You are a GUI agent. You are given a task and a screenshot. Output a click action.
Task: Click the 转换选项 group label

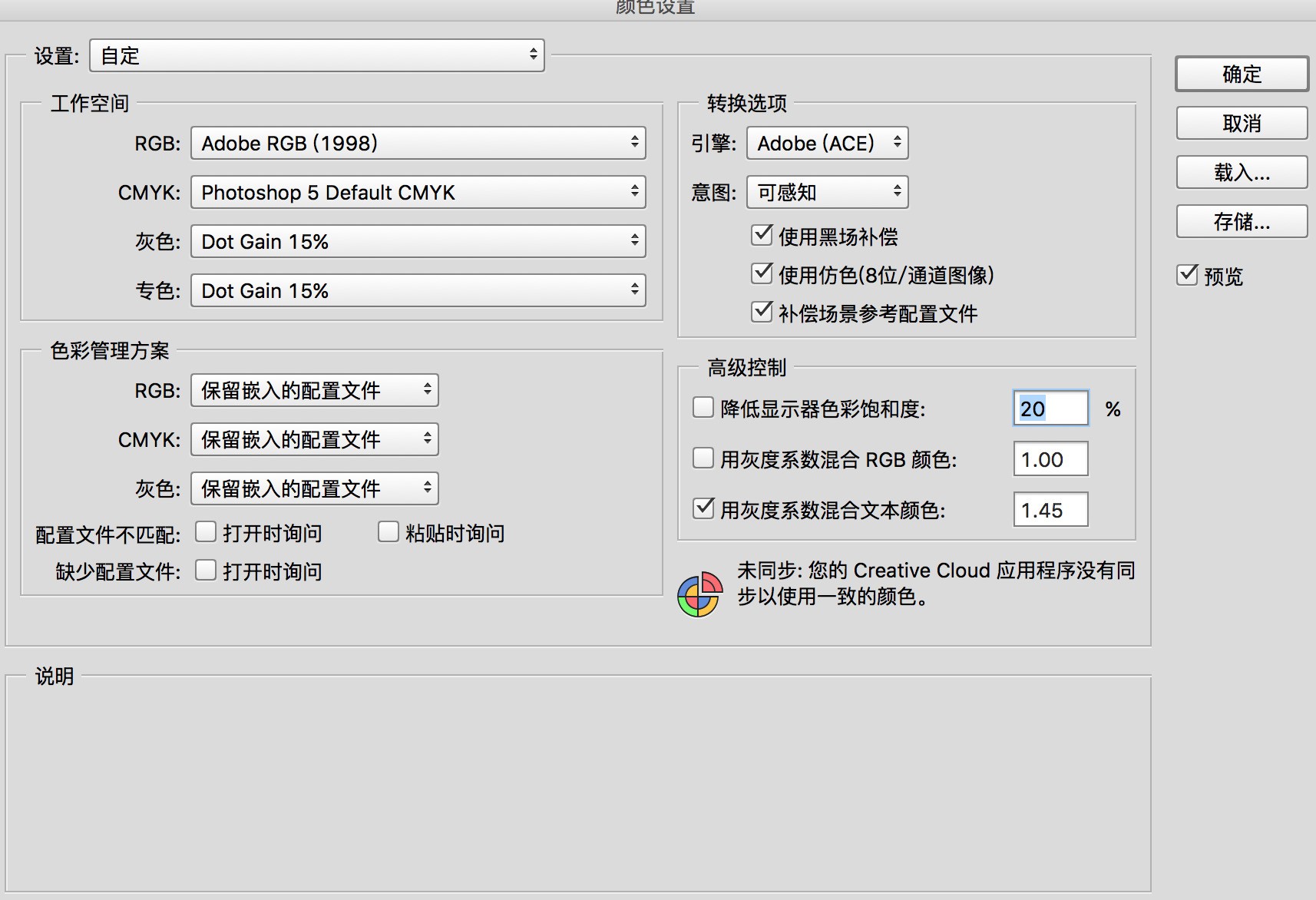[747, 103]
